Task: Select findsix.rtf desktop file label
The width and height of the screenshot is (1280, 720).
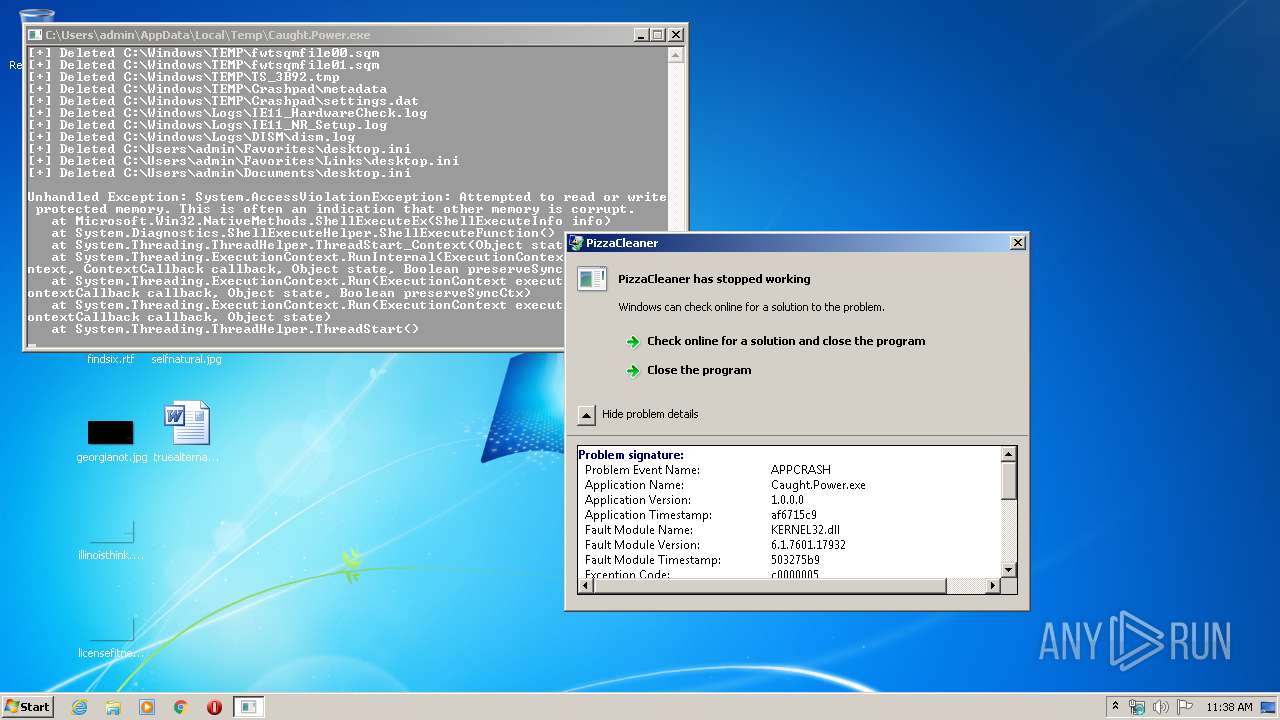Action: pyautogui.click(x=110, y=359)
